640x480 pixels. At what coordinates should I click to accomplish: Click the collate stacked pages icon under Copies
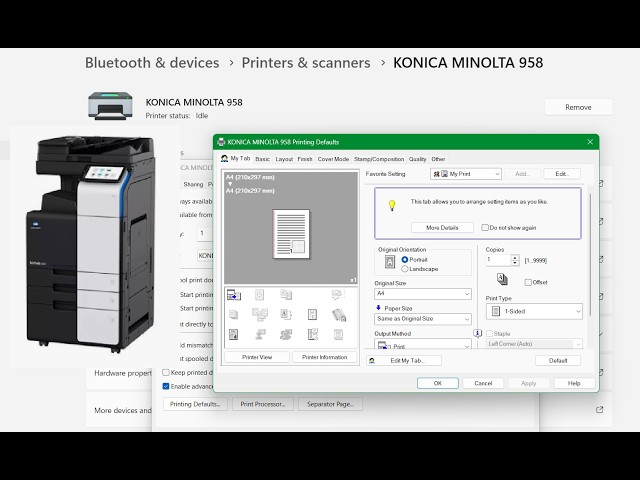502,279
